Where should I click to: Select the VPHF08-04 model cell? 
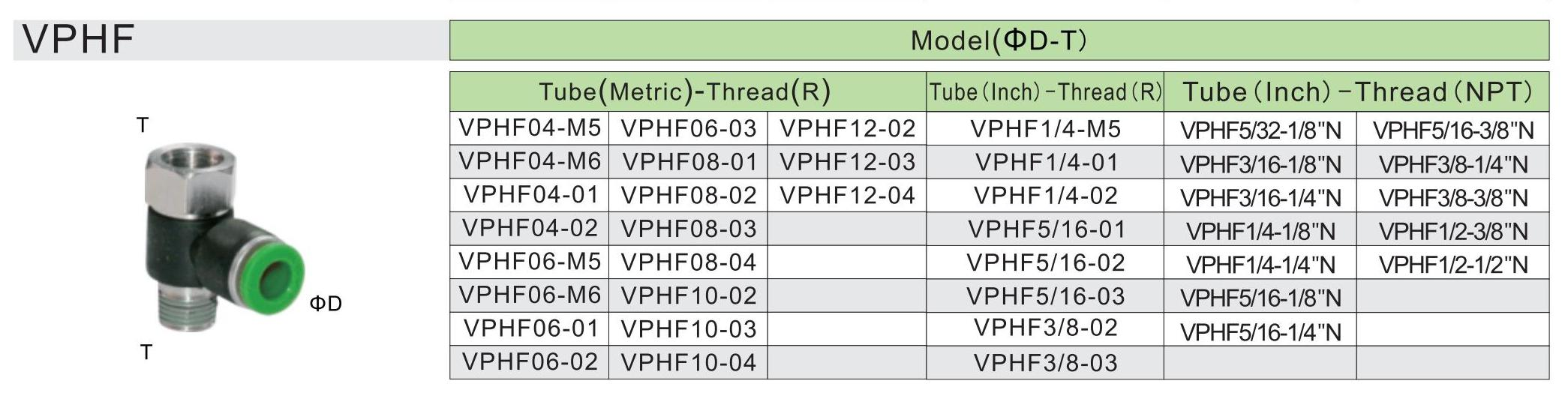tap(689, 262)
